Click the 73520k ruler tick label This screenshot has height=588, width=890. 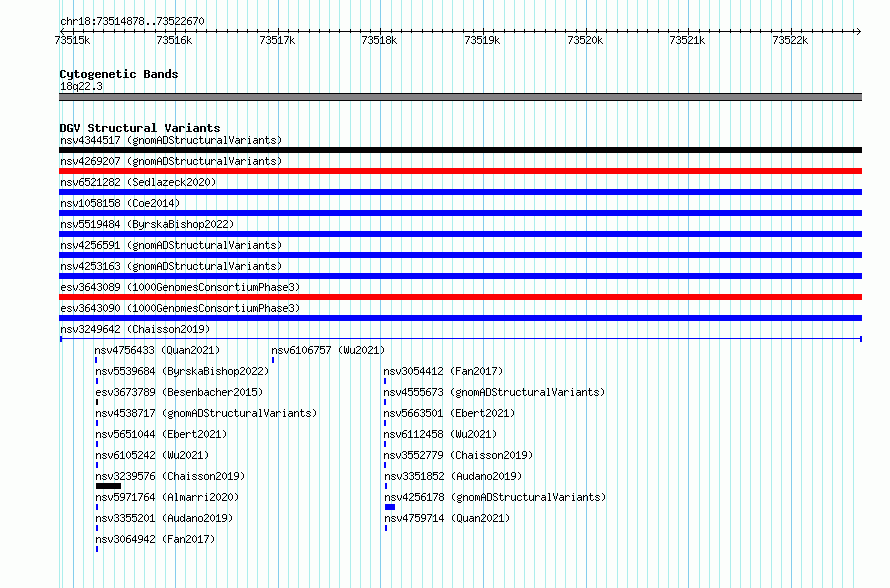(585, 40)
